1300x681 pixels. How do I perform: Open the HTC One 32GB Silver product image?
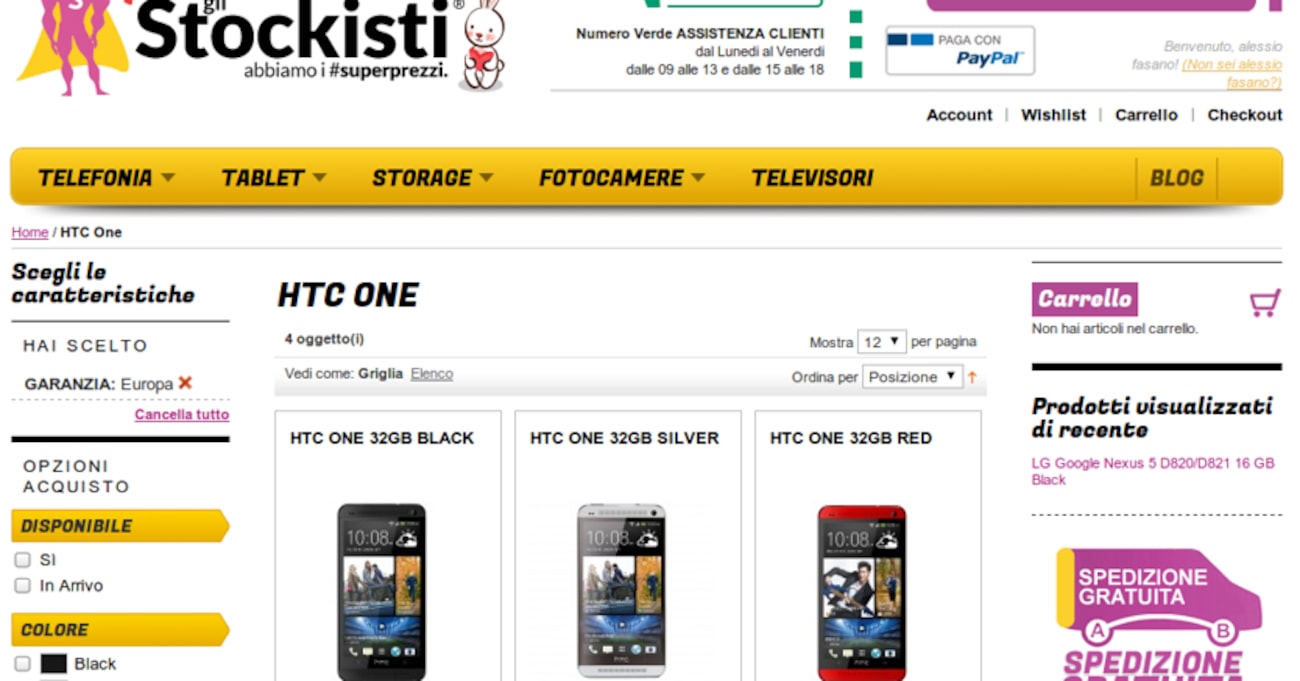pyautogui.click(x=621, y=591)
